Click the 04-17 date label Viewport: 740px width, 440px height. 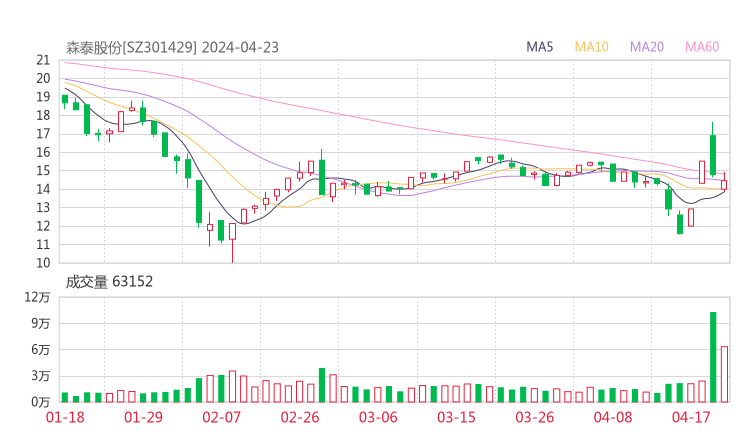691,417
